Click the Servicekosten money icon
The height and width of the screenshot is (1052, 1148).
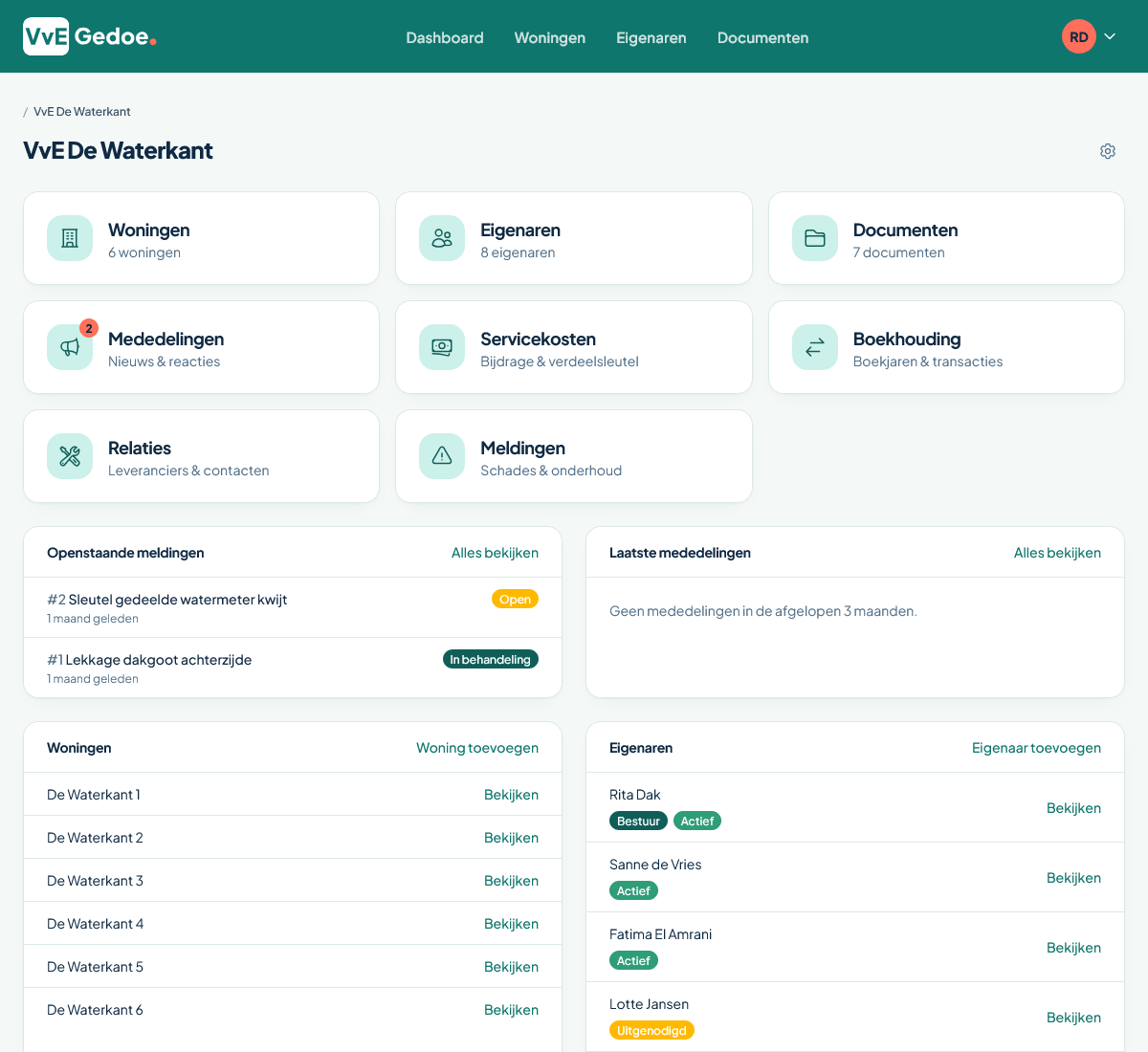[x=442, y=347]
